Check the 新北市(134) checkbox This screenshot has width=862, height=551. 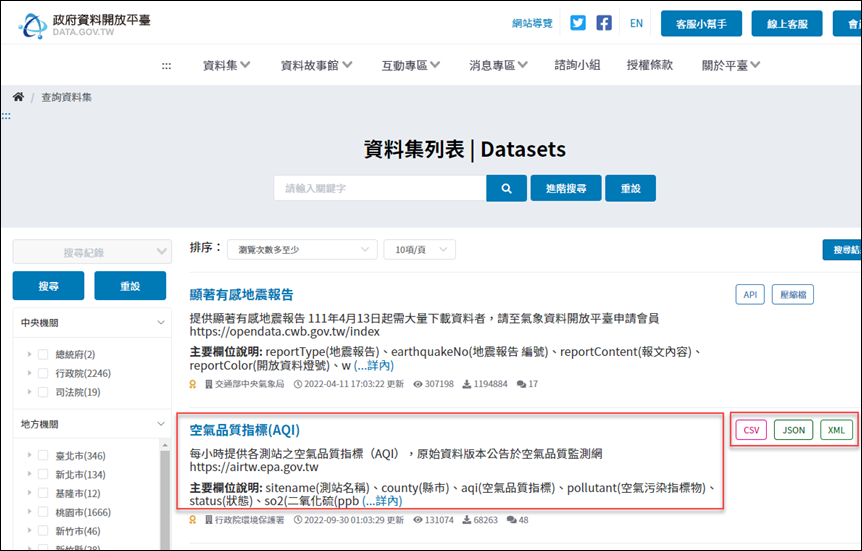[43, 474]
